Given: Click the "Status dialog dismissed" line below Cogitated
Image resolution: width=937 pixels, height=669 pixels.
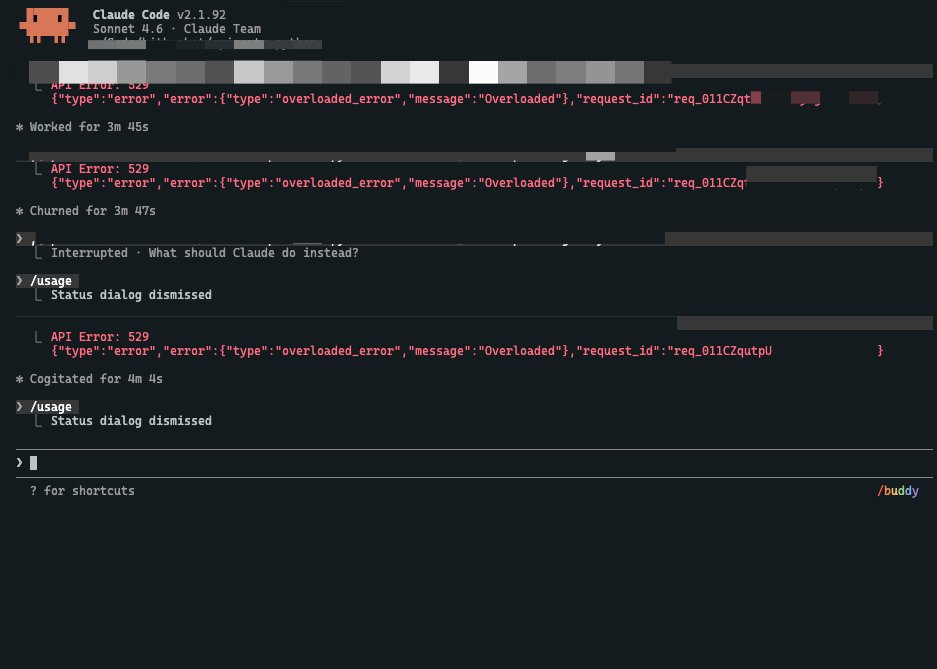Looking at the screenshot, I should pyautogui.click(x=131, y=421).
